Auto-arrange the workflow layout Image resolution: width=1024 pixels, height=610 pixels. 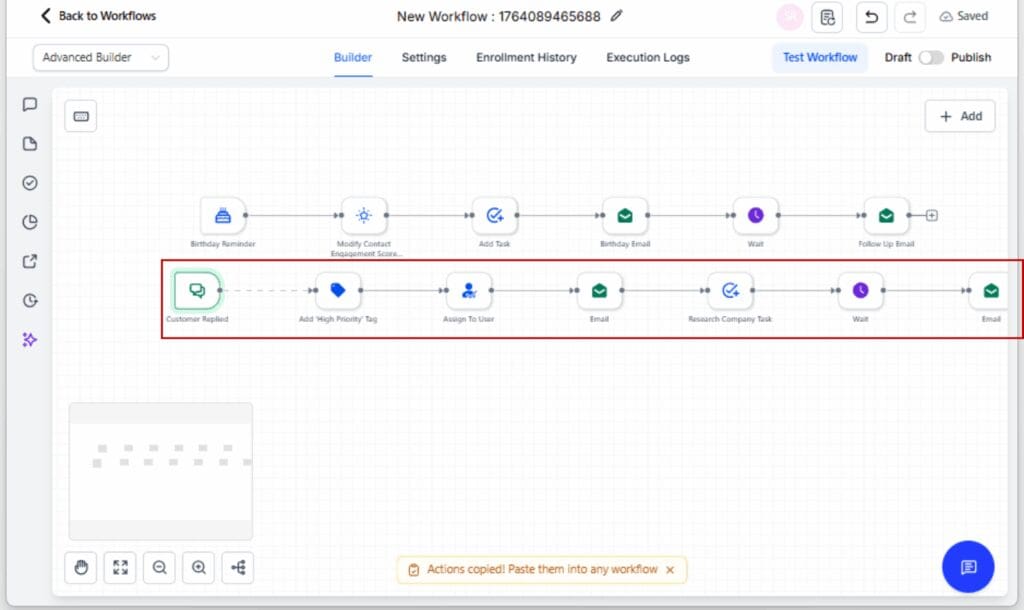point(237,567)
